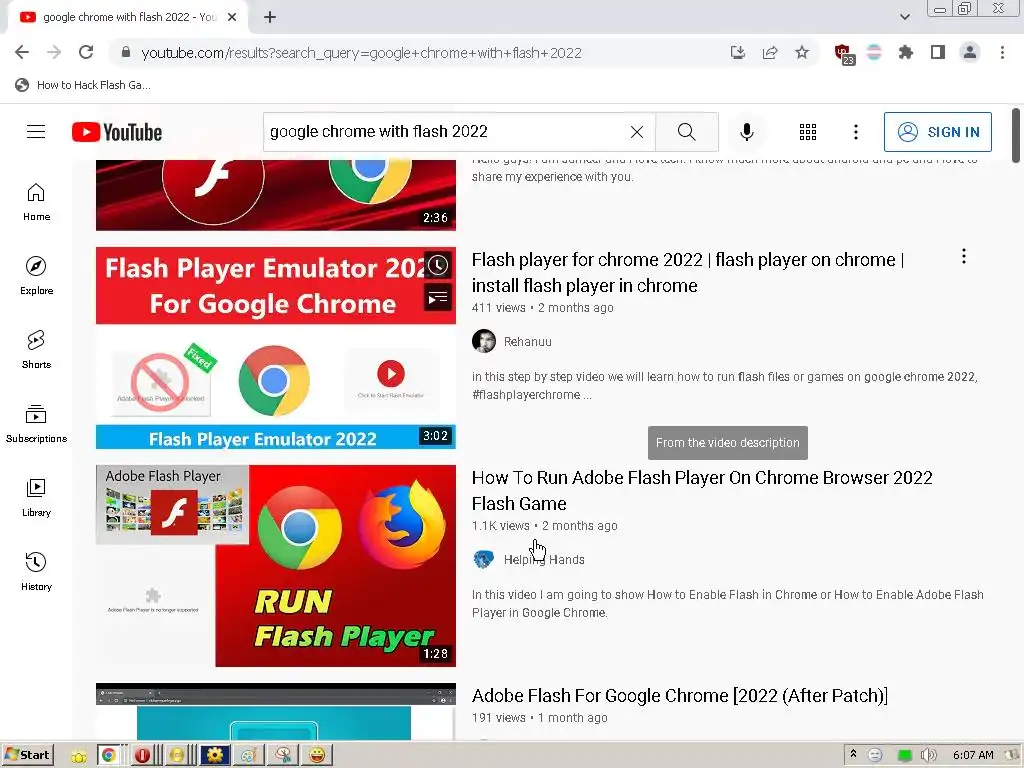Clear the search query with the X
Screen dimensions: 1024x768
(637, 132)
